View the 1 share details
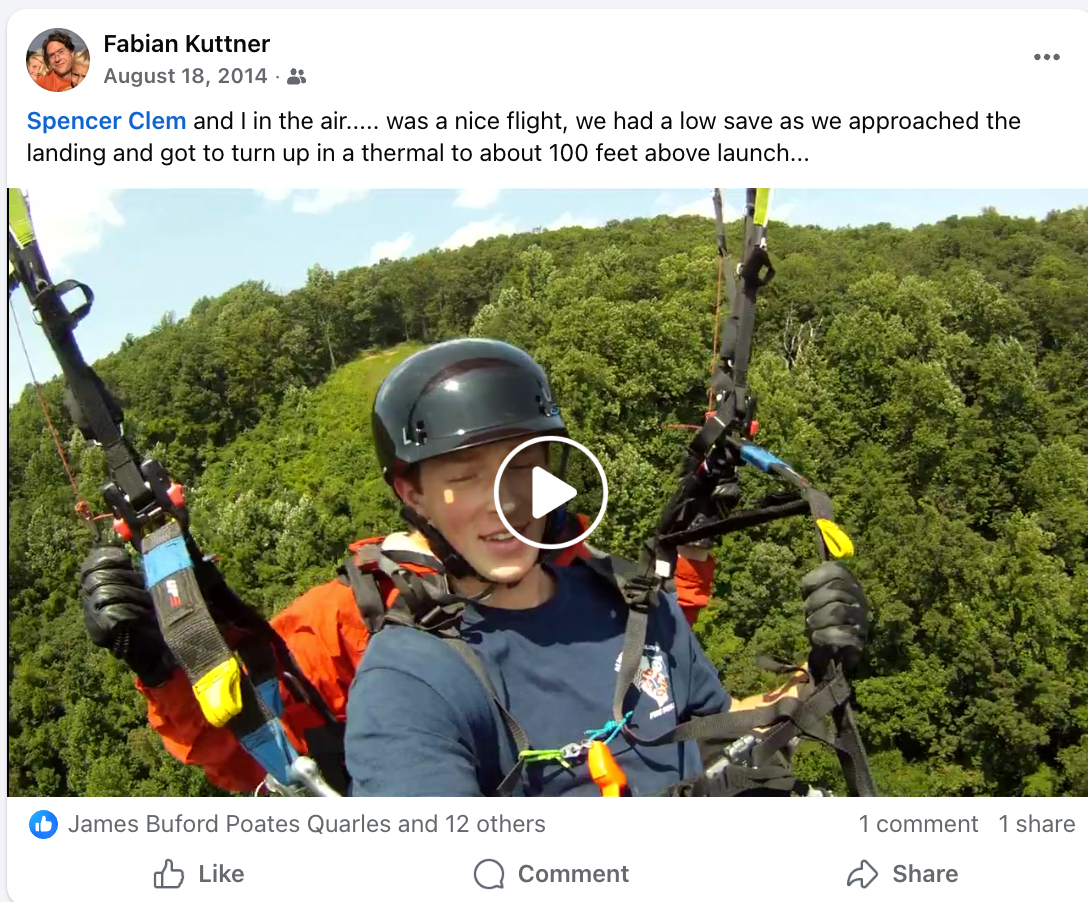 (x=1037, y=824)
